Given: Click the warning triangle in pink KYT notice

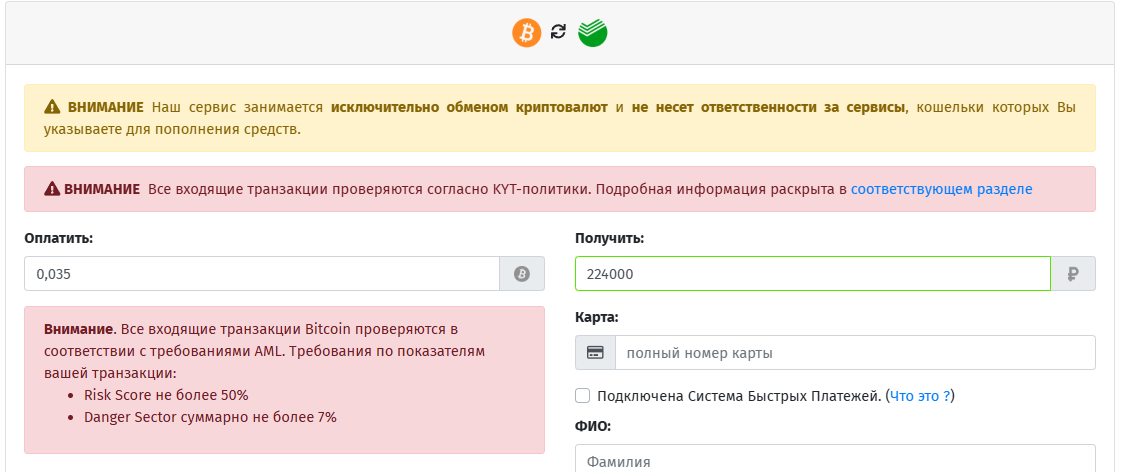Looking at the screenshot, I should coord(52,190).
